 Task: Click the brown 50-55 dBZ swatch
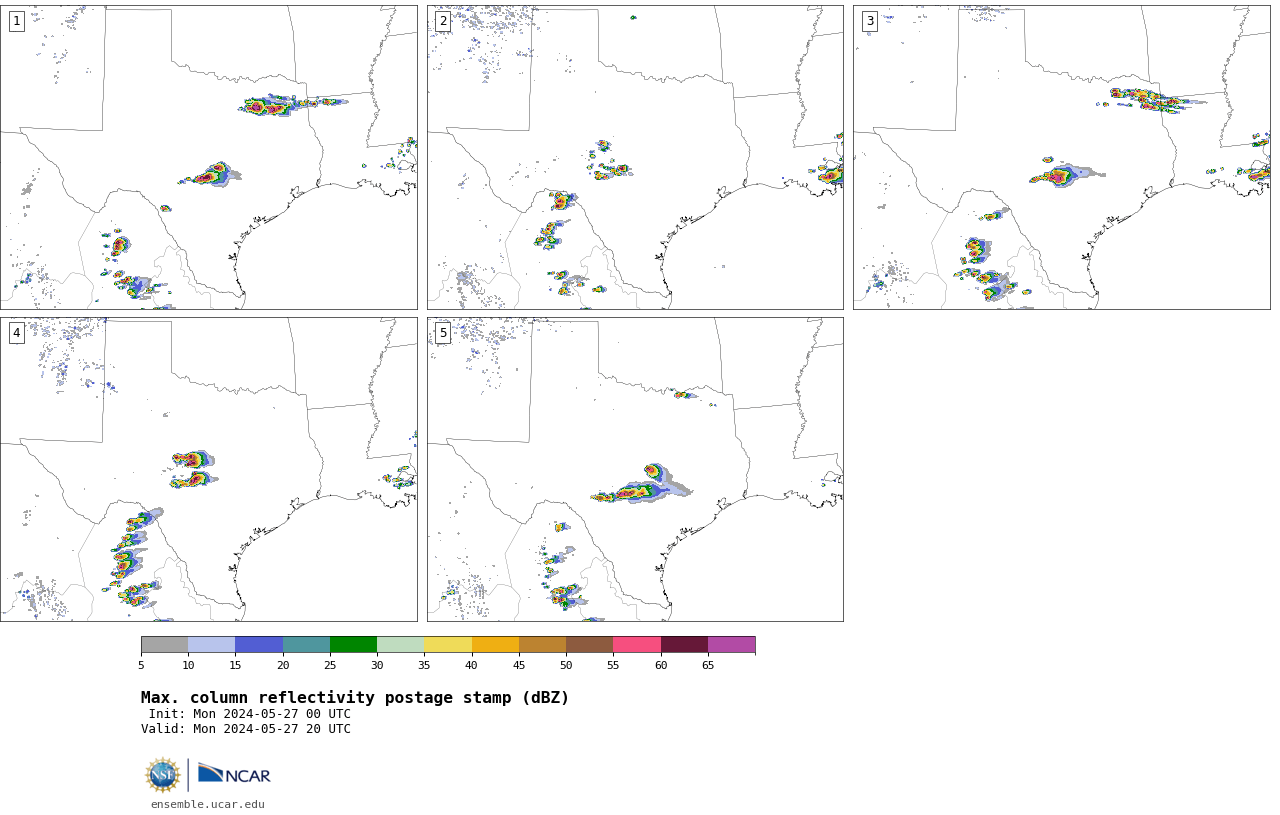(x=589, y=645)
